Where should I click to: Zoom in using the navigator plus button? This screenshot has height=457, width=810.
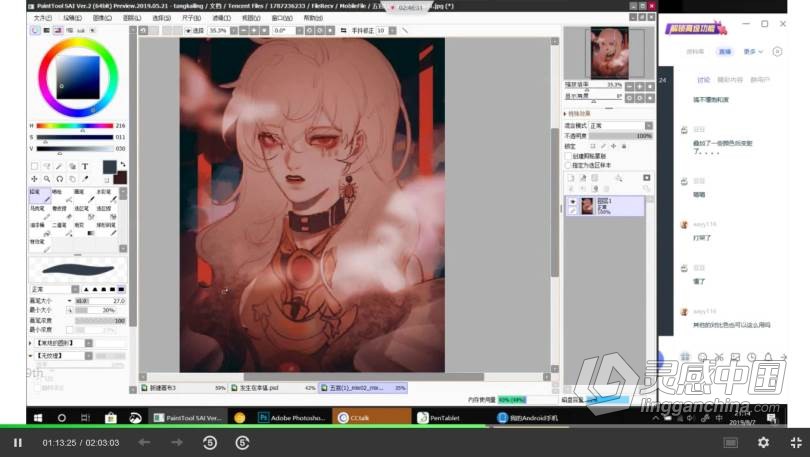tap(640, 86)
